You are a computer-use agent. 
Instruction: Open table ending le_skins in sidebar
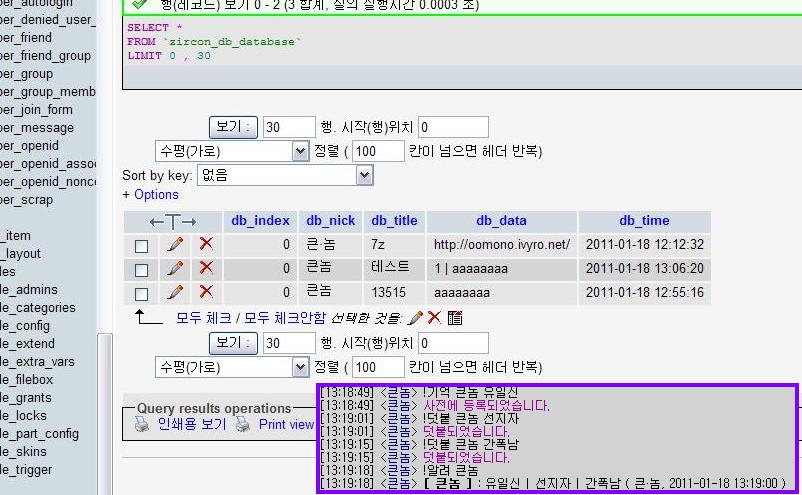[x=24, y=452]
